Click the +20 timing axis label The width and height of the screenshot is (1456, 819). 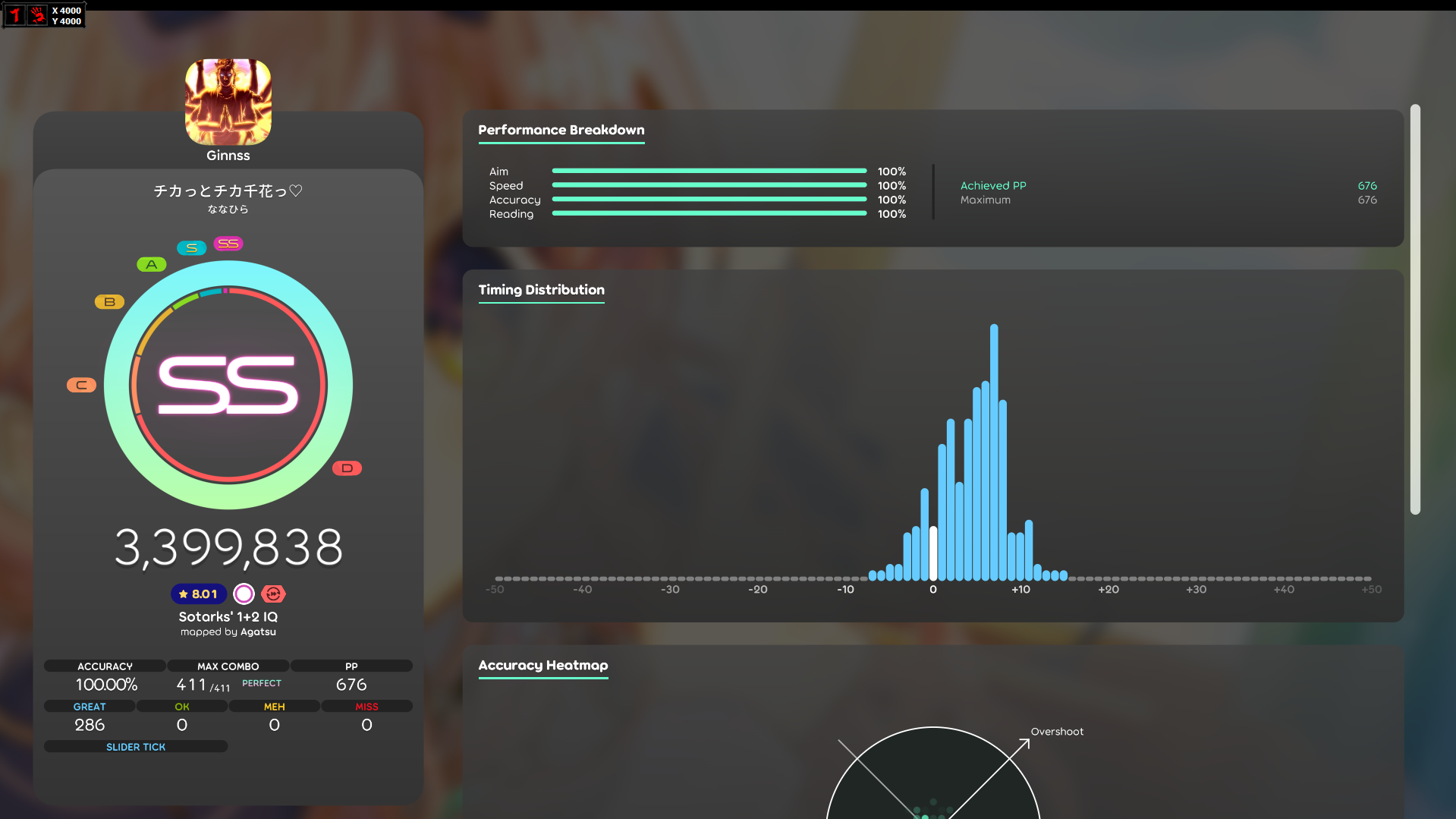(1109, 590)
